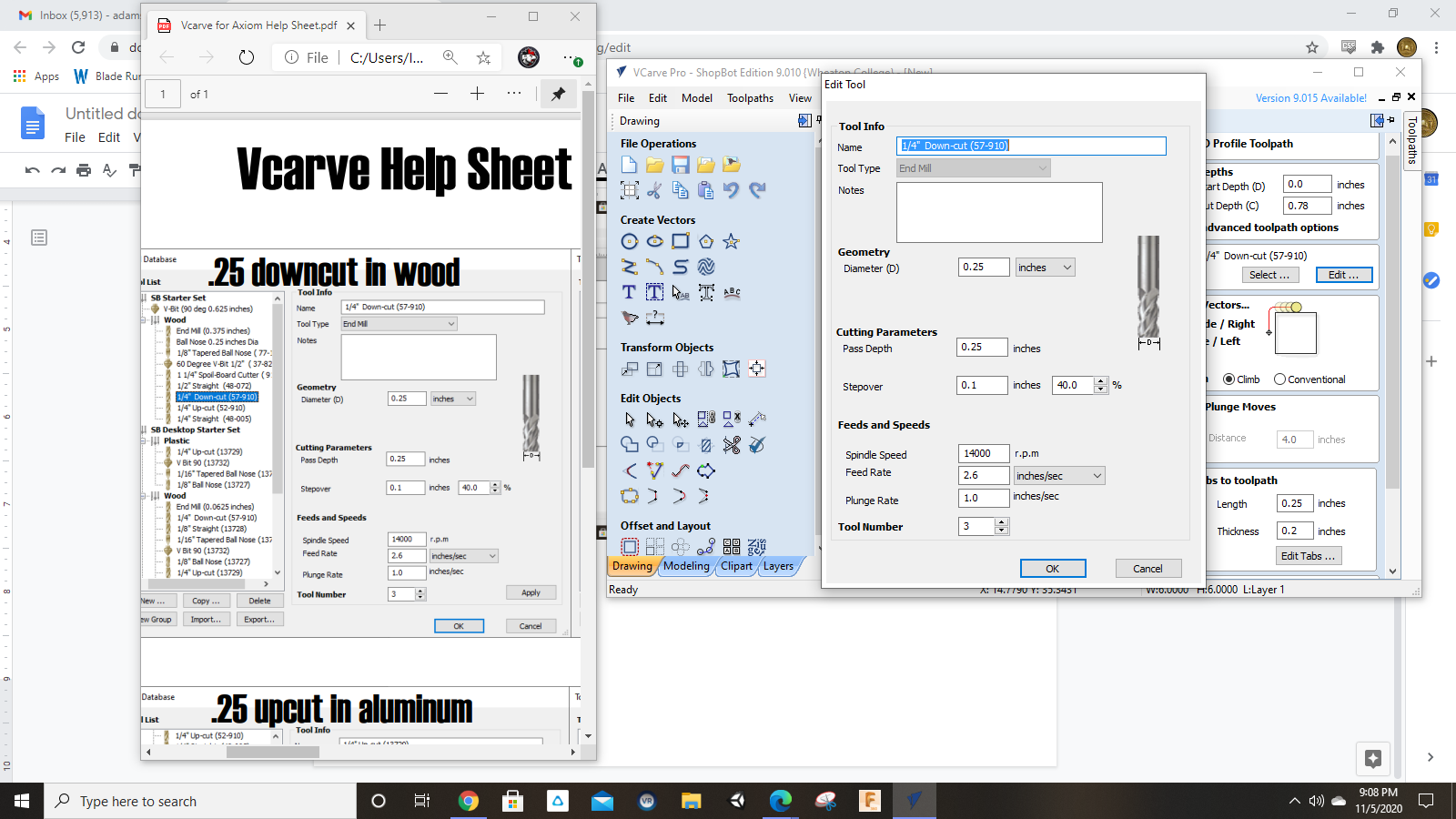Click the tool Select... button
Screen dimensions: 1456x819
pyautogui.click(x=1269, y=275)
